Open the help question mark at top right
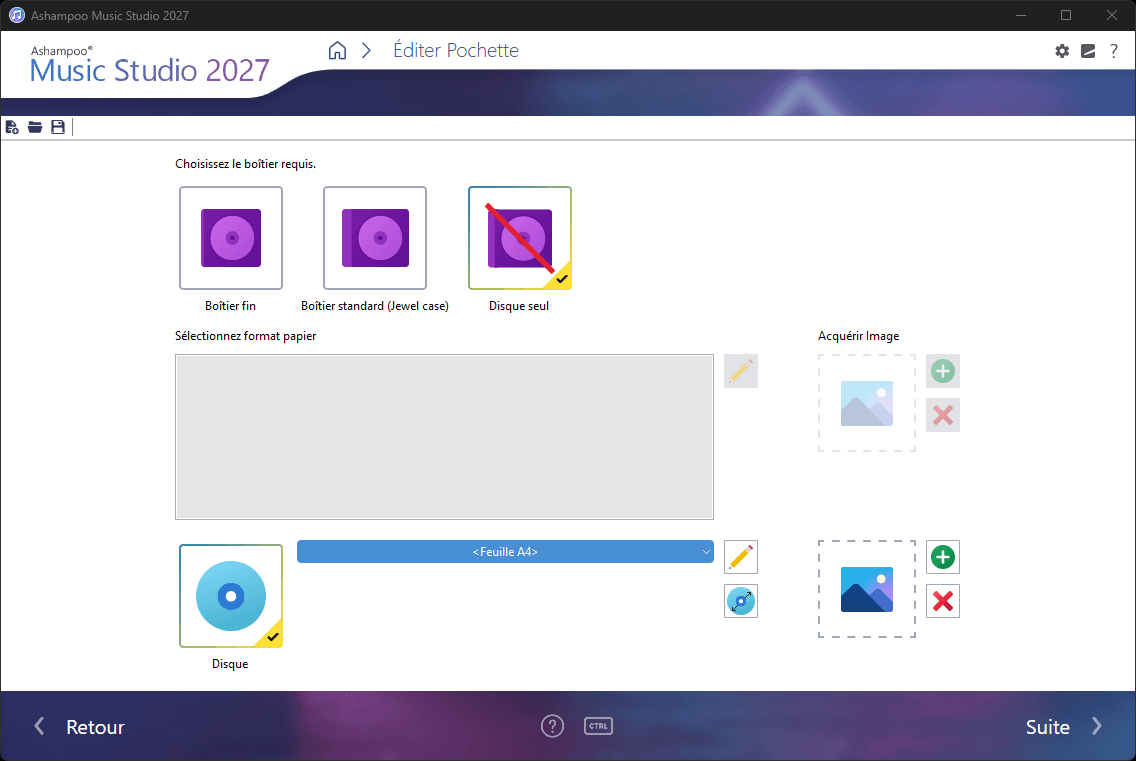This screenshot has height=761, width=1136. pyautogui.click(x=1114, y=51)
